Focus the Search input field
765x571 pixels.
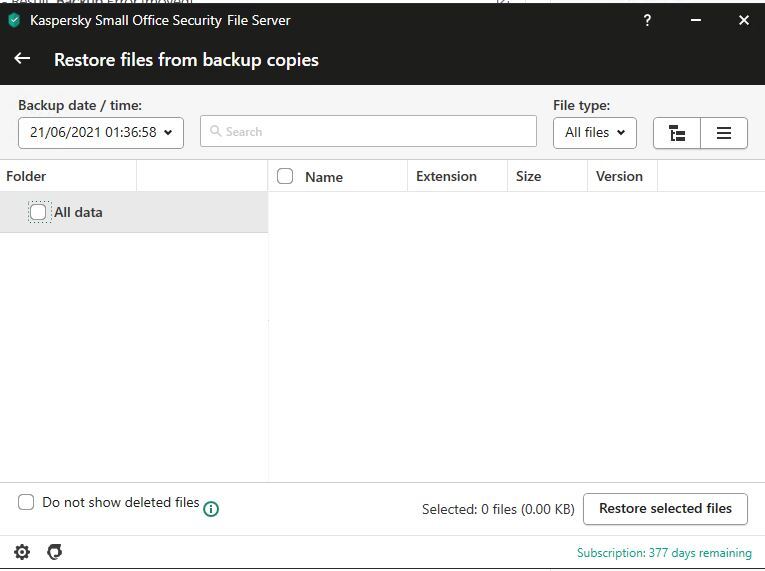point(368,131)
